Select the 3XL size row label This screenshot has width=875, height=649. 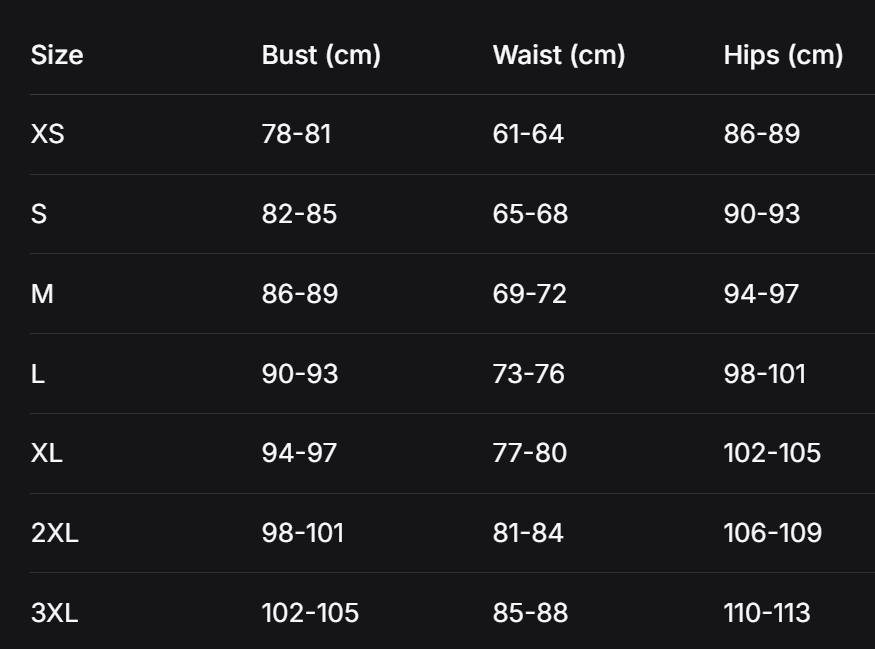coord(55,613)
